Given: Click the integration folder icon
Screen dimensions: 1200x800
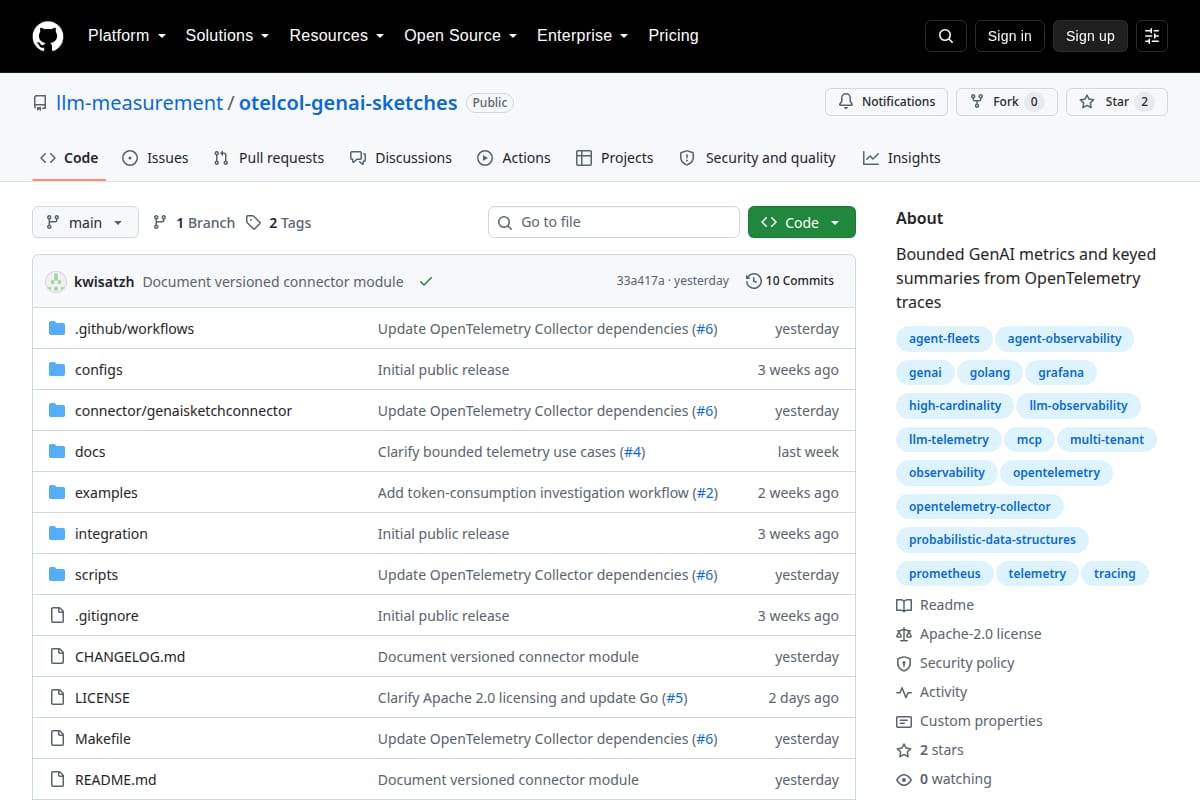Looking at the screenshot, I should pos(57,534).
